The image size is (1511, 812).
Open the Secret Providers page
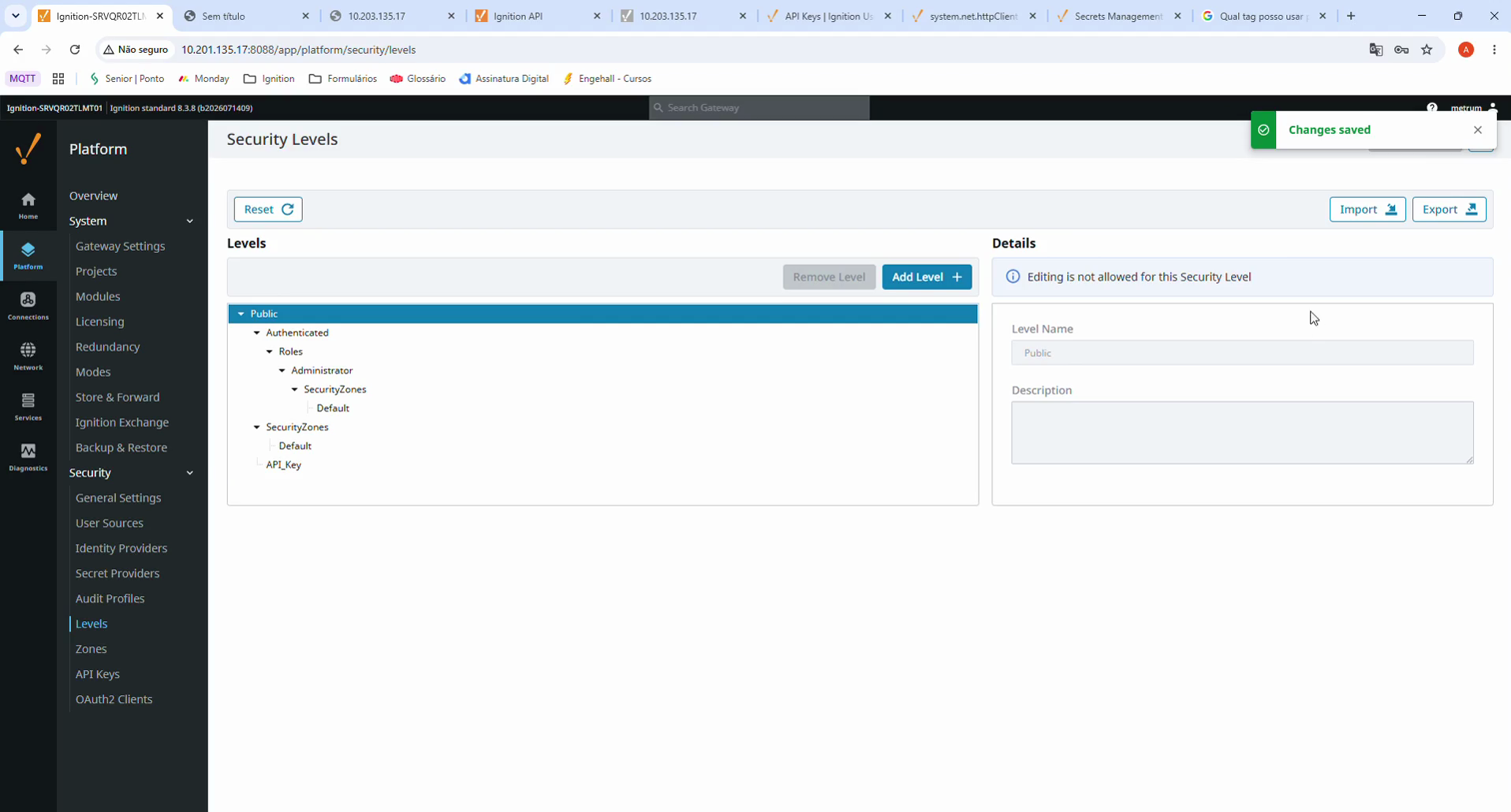[x=118, y=574]
